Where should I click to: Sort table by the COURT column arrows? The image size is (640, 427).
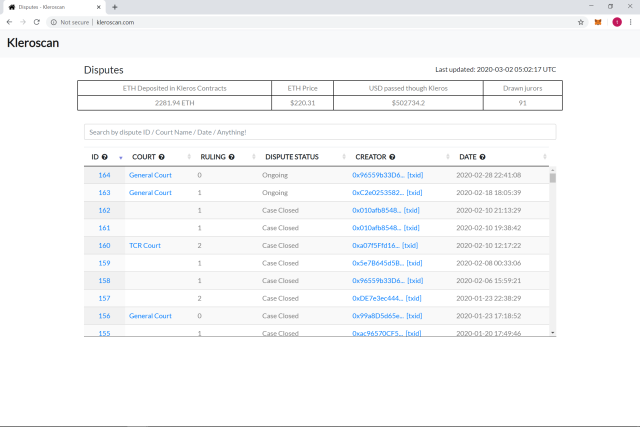pyautogui.click(x=189, y=157)
